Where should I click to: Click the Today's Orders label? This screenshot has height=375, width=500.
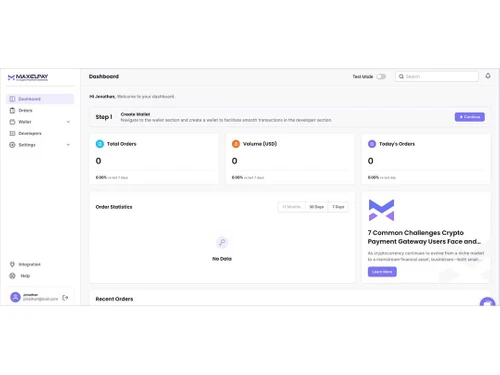tap(397, 144)
